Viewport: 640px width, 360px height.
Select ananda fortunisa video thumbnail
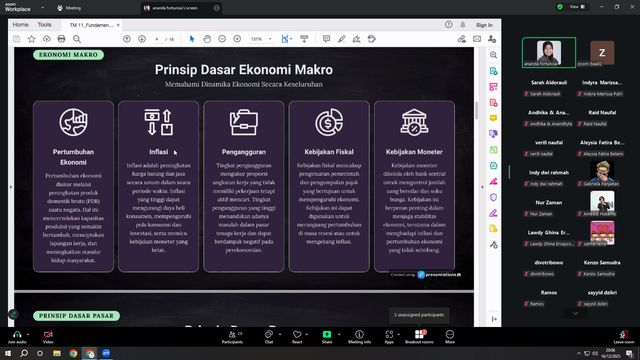549,52
